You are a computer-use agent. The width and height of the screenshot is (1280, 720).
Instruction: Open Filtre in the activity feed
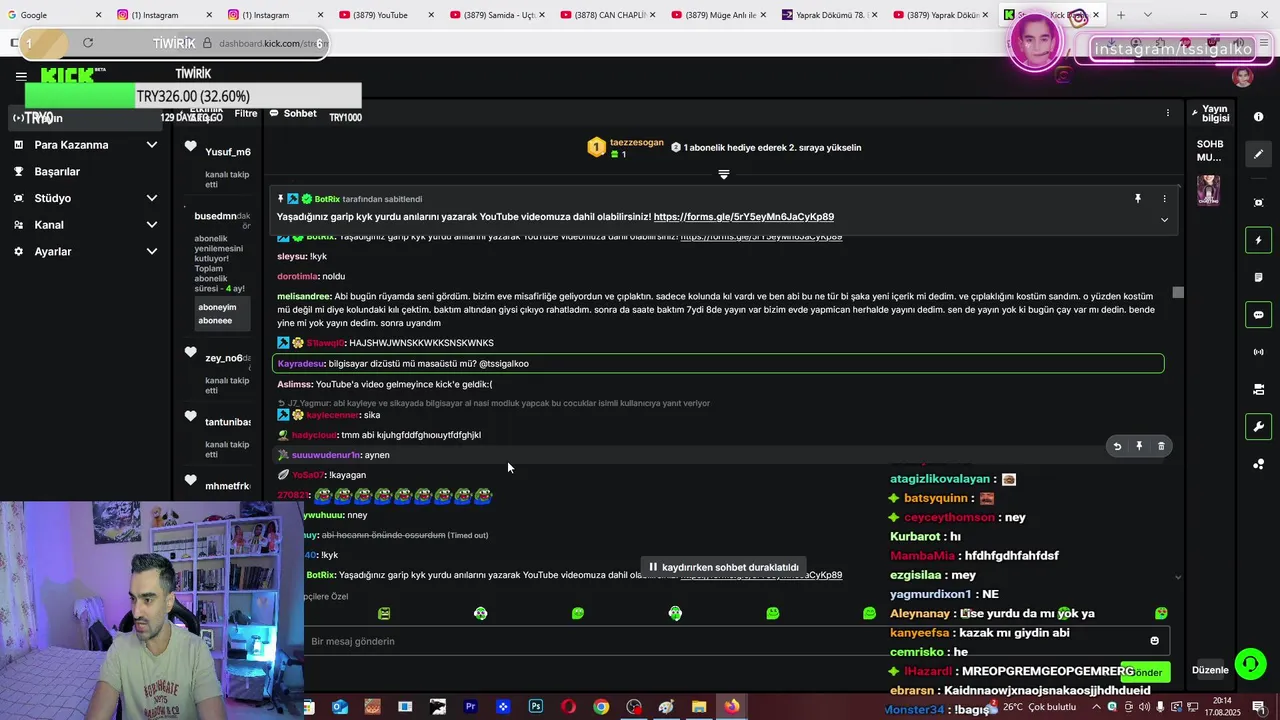[246, 113]
